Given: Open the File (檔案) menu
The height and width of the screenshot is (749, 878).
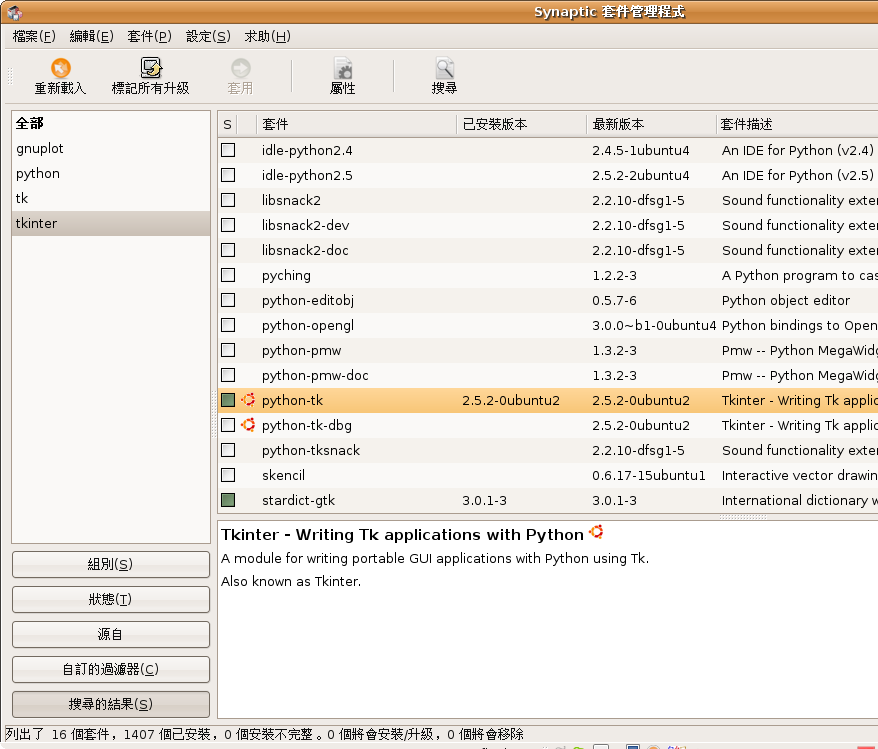Looking at the screenshot, I should 34,36.
